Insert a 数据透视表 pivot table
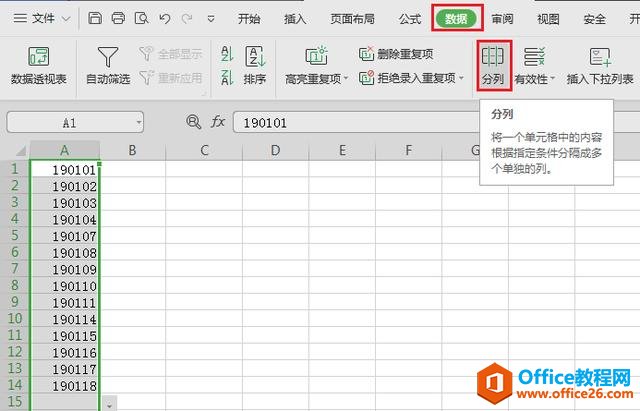The image size is (640, 411). pyautogui.click(x=39, y=66)
